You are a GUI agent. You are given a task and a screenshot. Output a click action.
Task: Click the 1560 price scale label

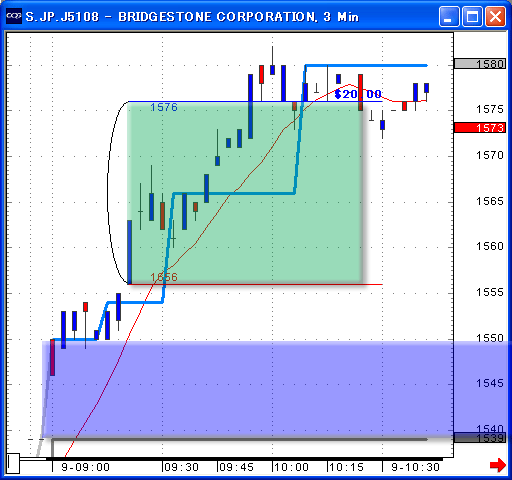pos(490,246)
